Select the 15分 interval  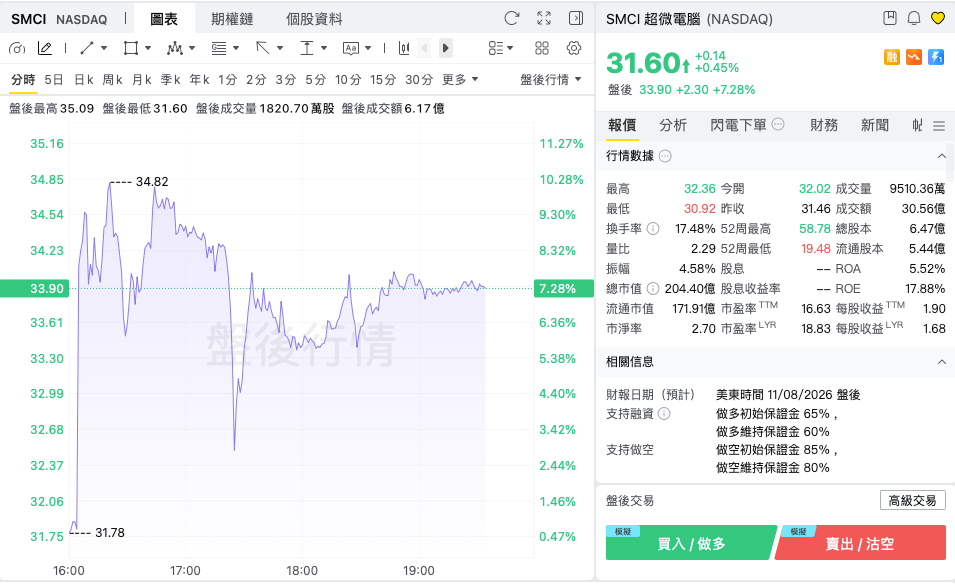(382, 80)
